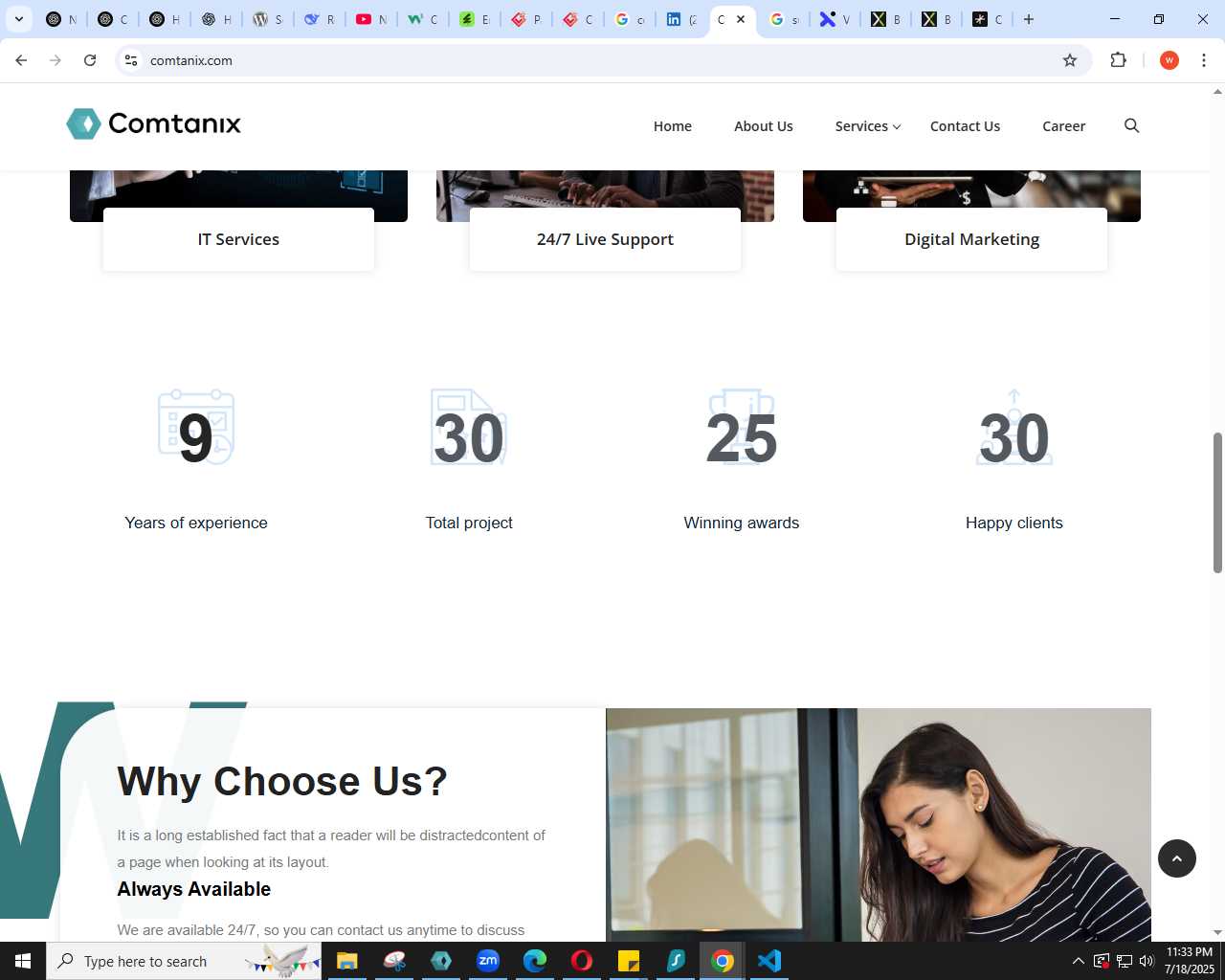Screen dimensions: 1225x980
Task: Show hidden system tray icons
Action: (x=1078, y=961)
